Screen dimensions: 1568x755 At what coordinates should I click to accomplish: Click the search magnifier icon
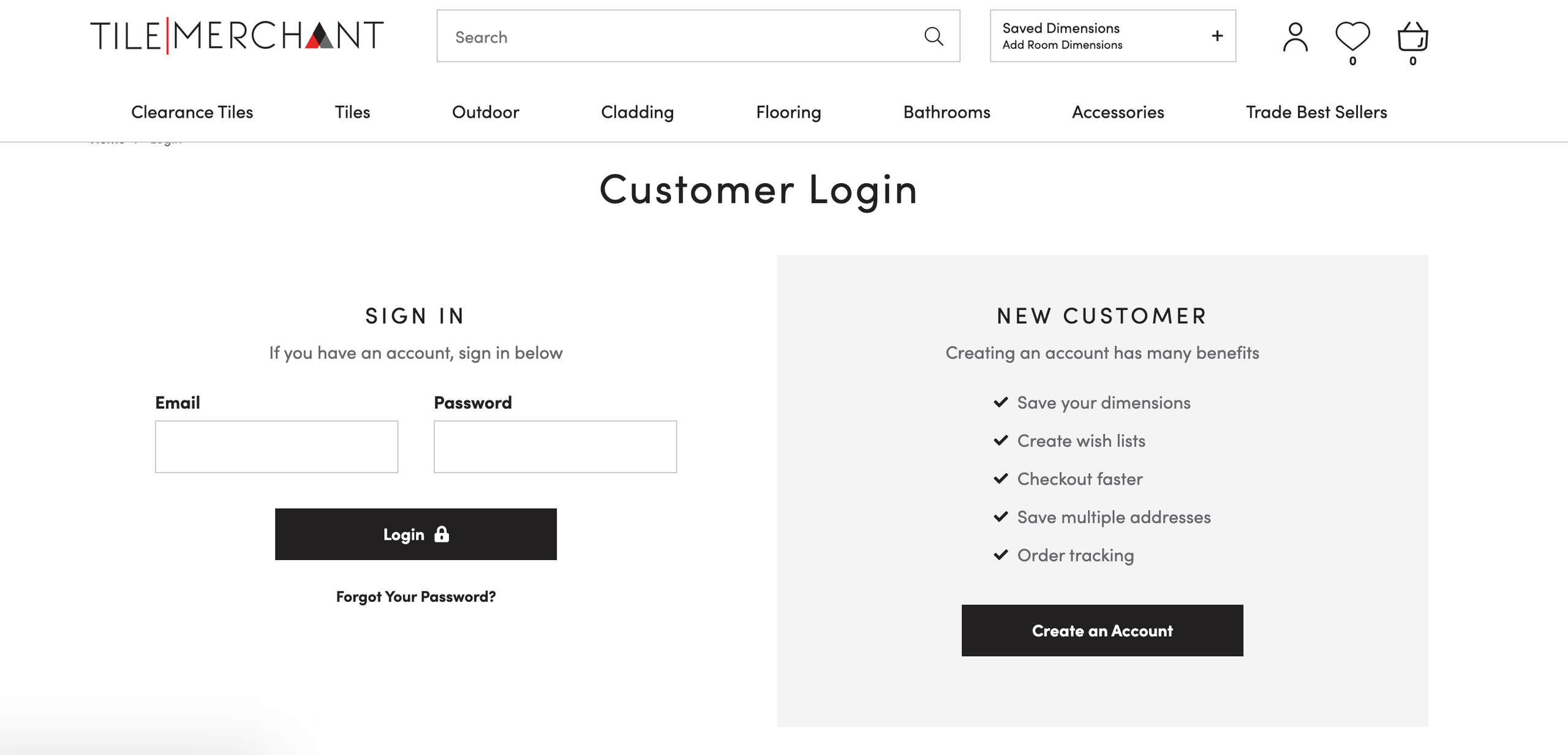933,36
